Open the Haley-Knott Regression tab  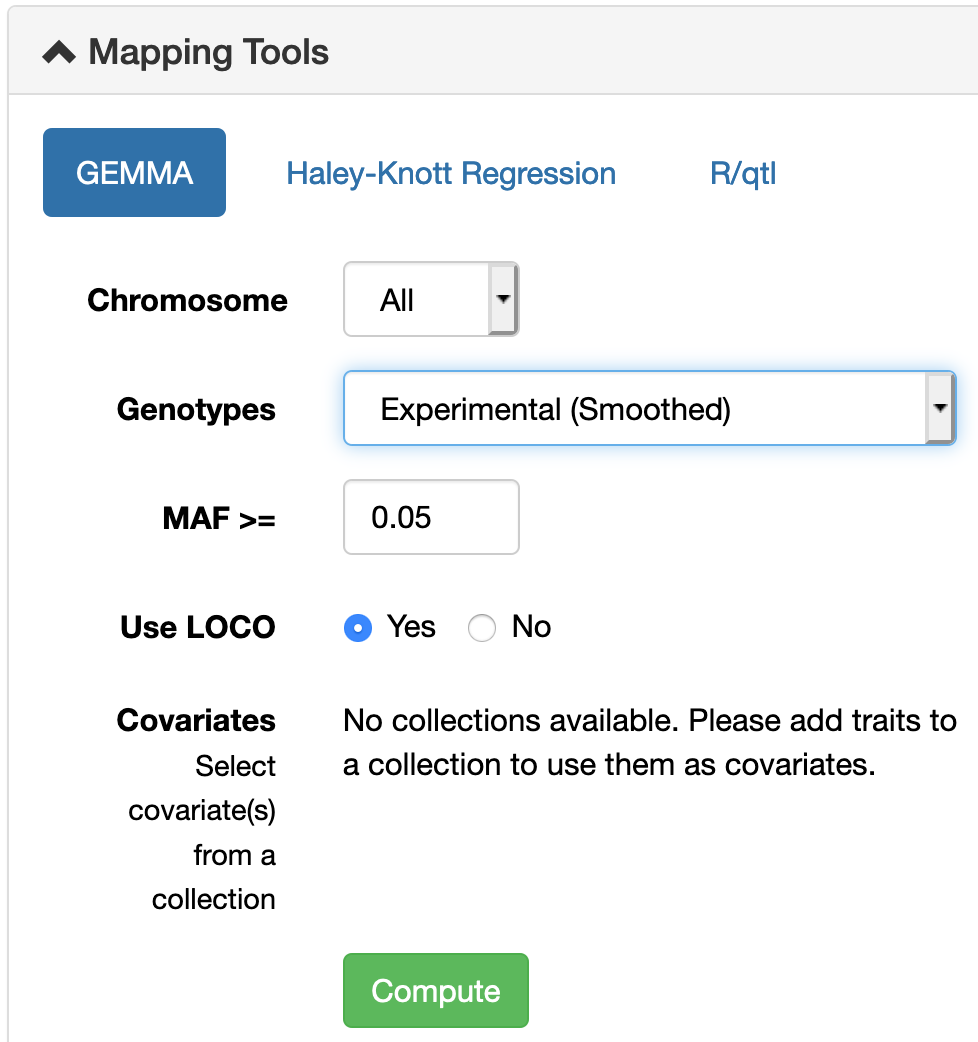point(451,173)
